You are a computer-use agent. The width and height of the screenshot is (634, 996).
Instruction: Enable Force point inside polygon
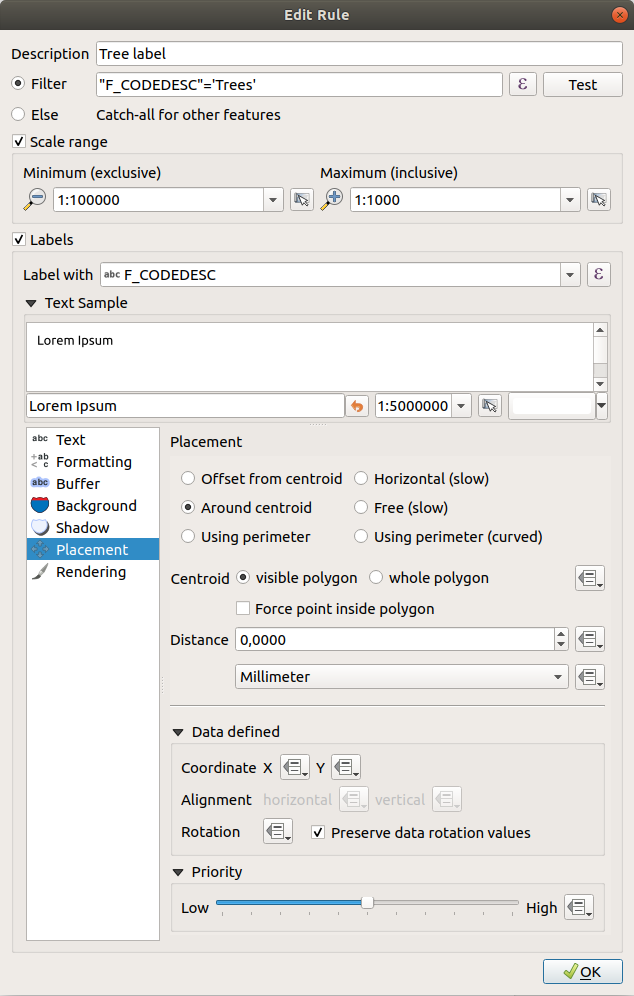pyautogui.click(x=243, y=608)
